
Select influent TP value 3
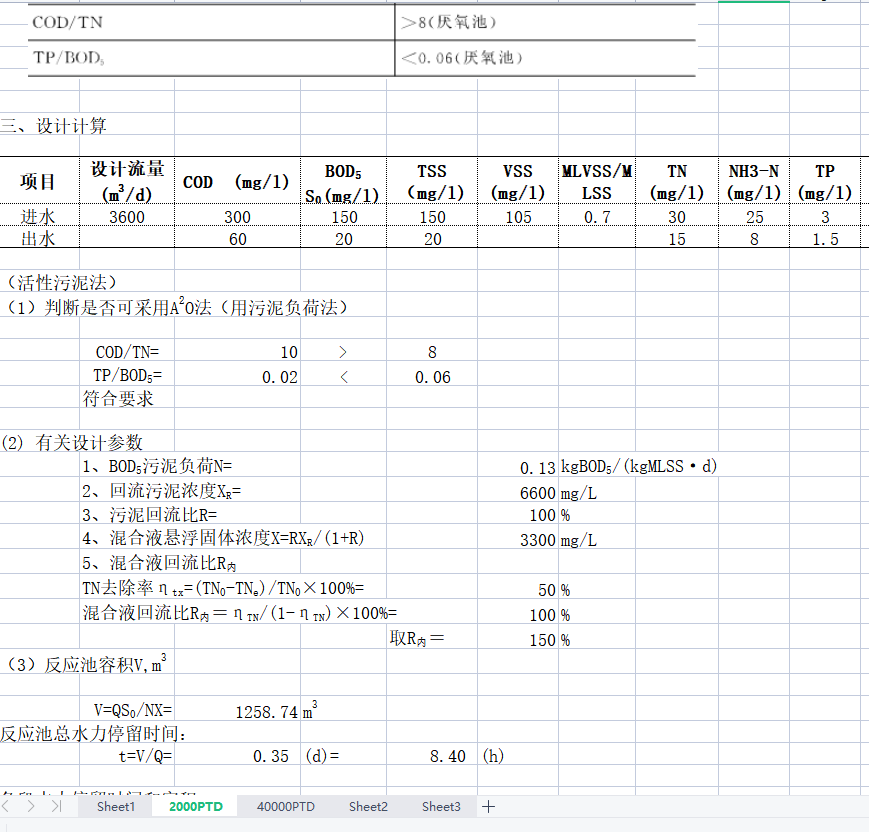(x=825, y=217)
